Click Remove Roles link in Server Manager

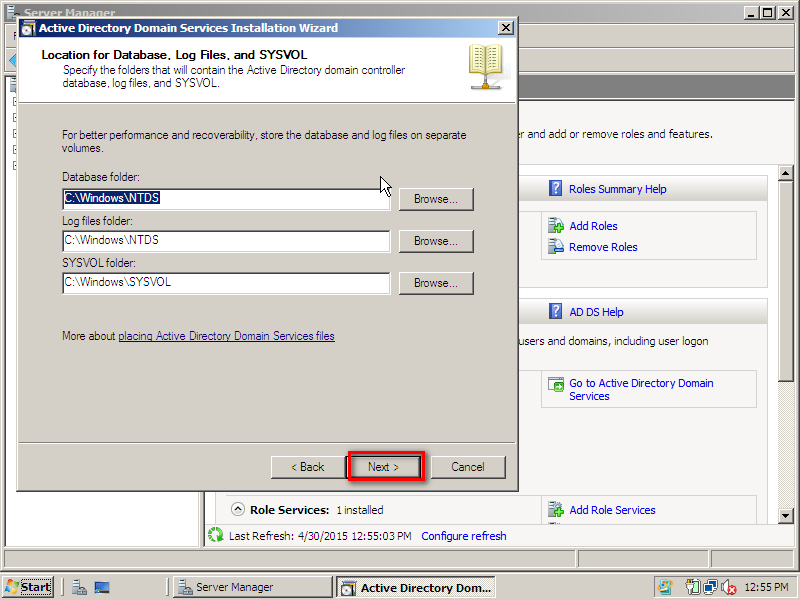point(603,247)
